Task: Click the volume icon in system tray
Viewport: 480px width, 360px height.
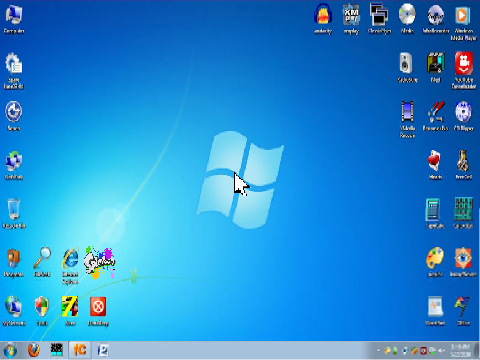Action: [442, 351]
